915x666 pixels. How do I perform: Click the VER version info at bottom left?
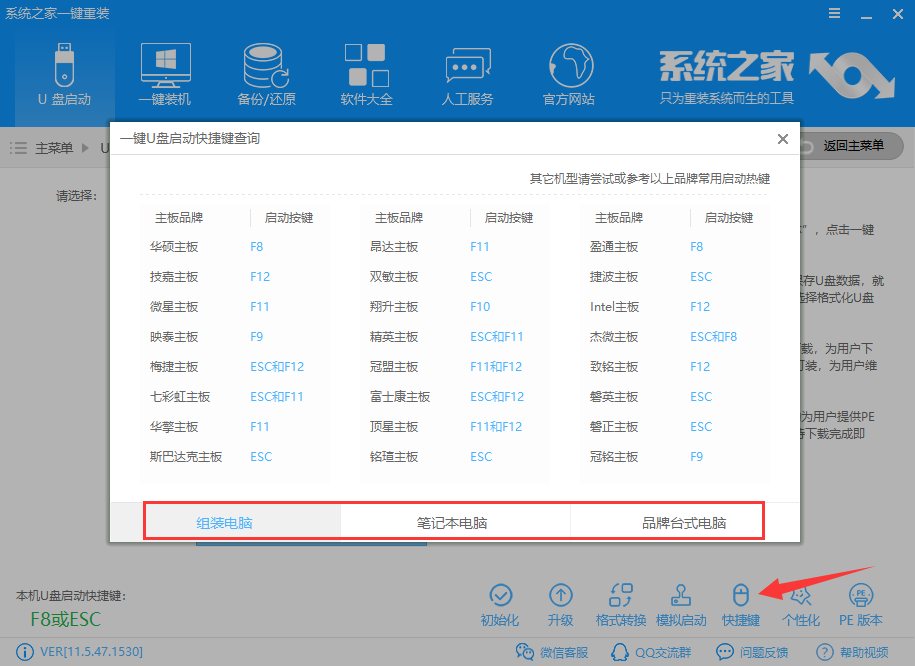point(78,651)
